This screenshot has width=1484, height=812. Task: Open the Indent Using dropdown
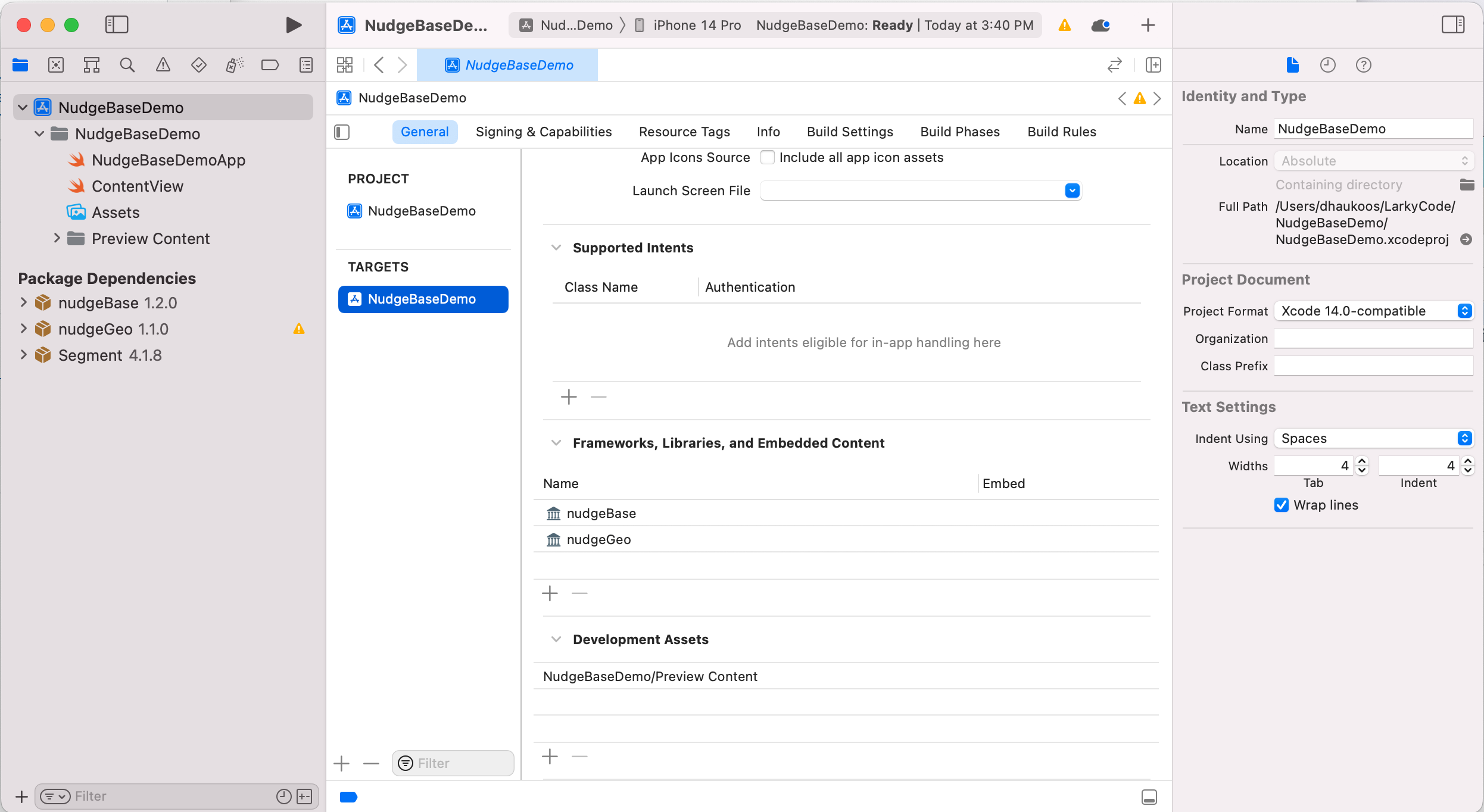pyautogui.click(x=1373, y=438)
